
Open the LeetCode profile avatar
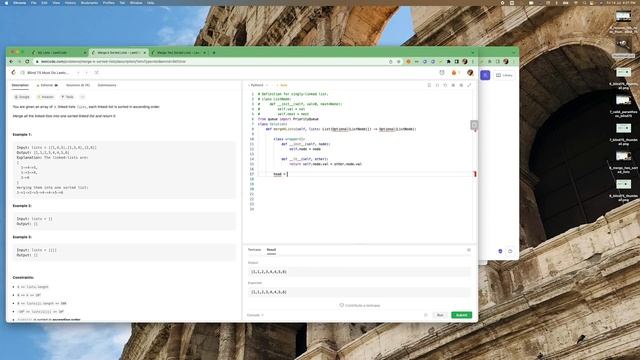(x=470, y=73)
